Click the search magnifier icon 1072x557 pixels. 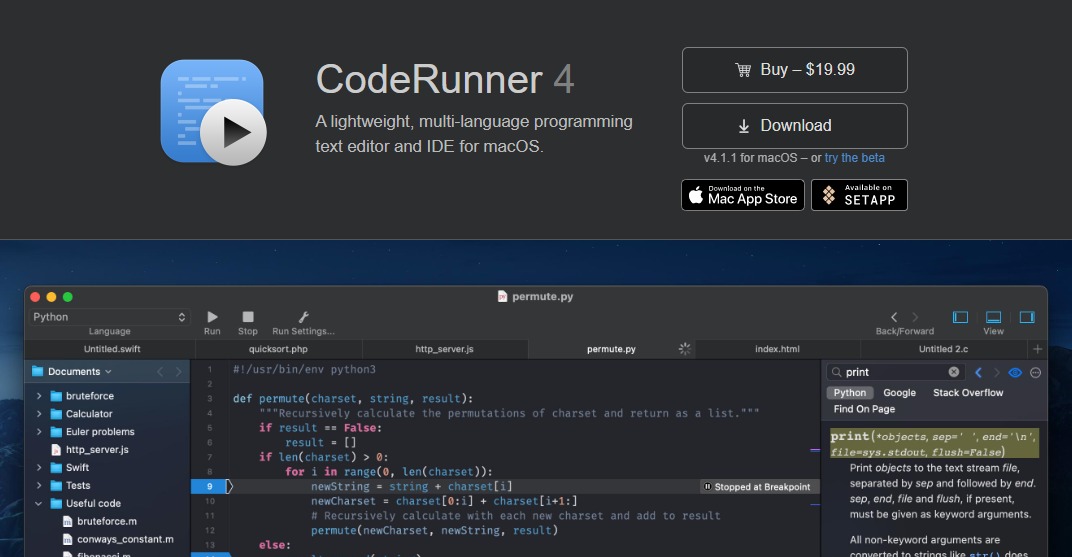pos(837,372)
